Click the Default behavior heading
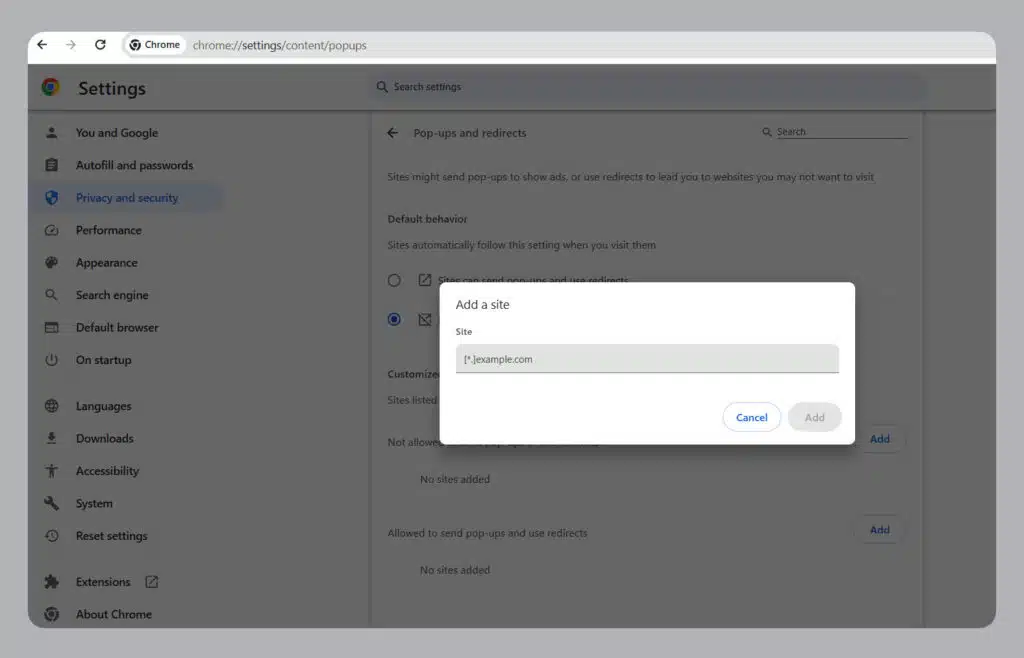Viewport: 1024px width, 658px height. (x=427, y=219)
